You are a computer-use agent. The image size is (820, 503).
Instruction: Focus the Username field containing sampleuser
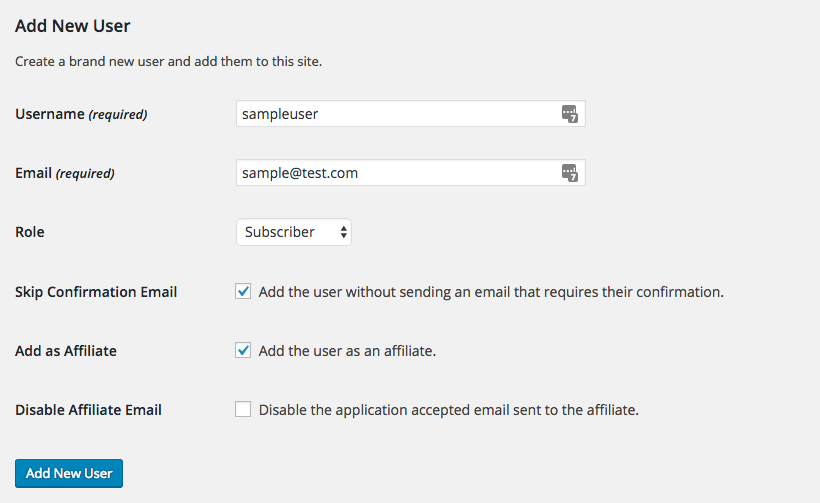pos(396,114)
